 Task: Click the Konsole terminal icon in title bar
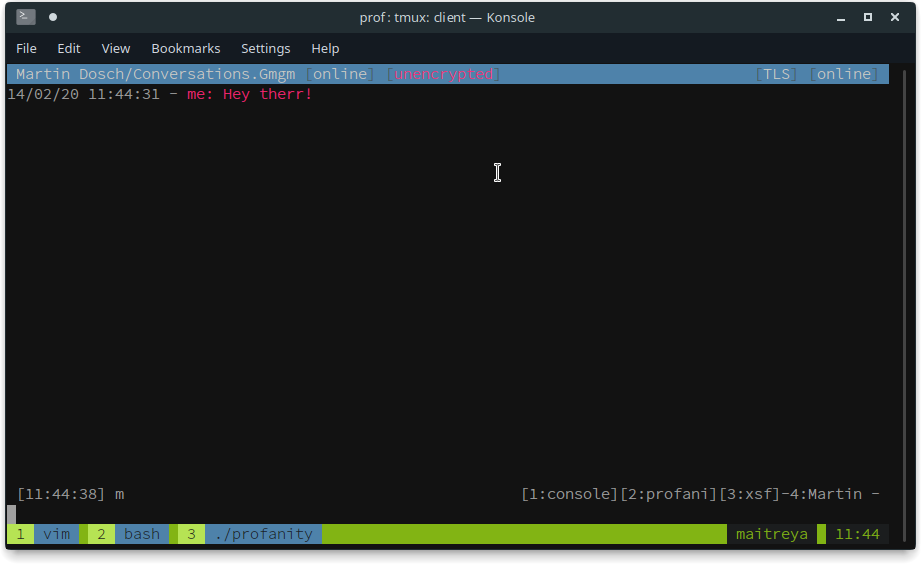[26, 17]
